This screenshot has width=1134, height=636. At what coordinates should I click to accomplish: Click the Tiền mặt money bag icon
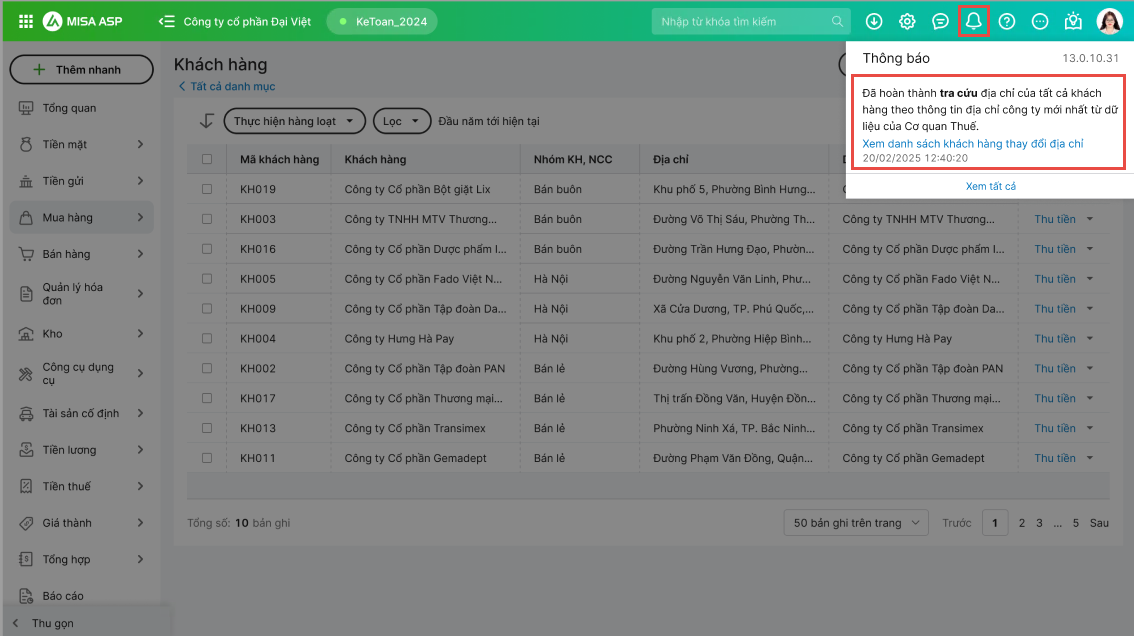point(26,144)
